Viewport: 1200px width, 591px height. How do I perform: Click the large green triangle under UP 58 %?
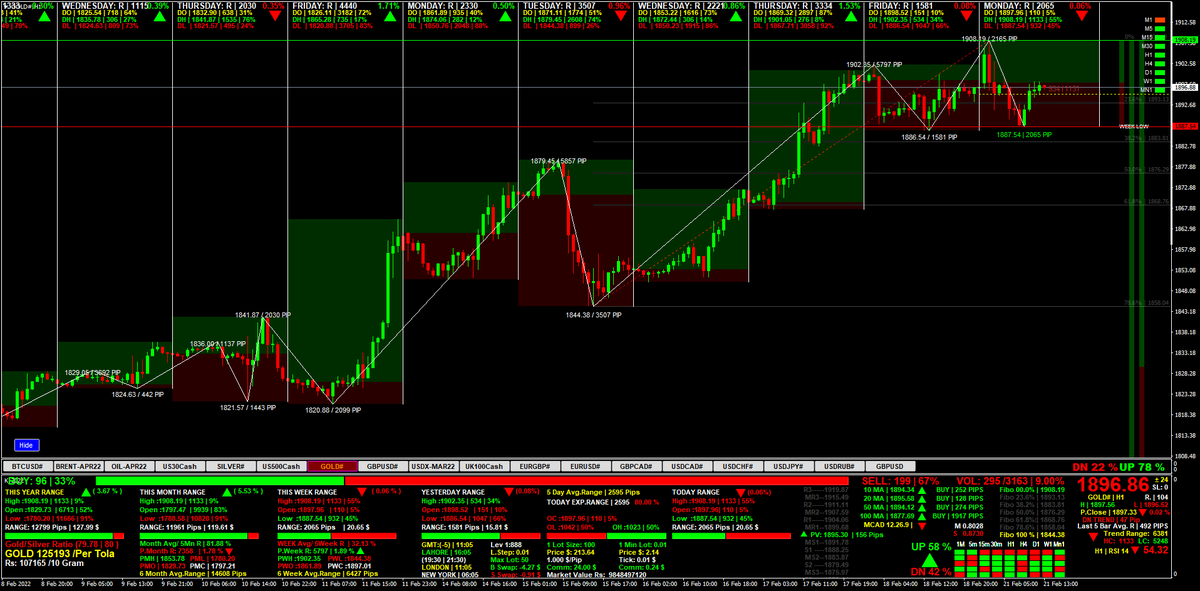tap(929, 560)
